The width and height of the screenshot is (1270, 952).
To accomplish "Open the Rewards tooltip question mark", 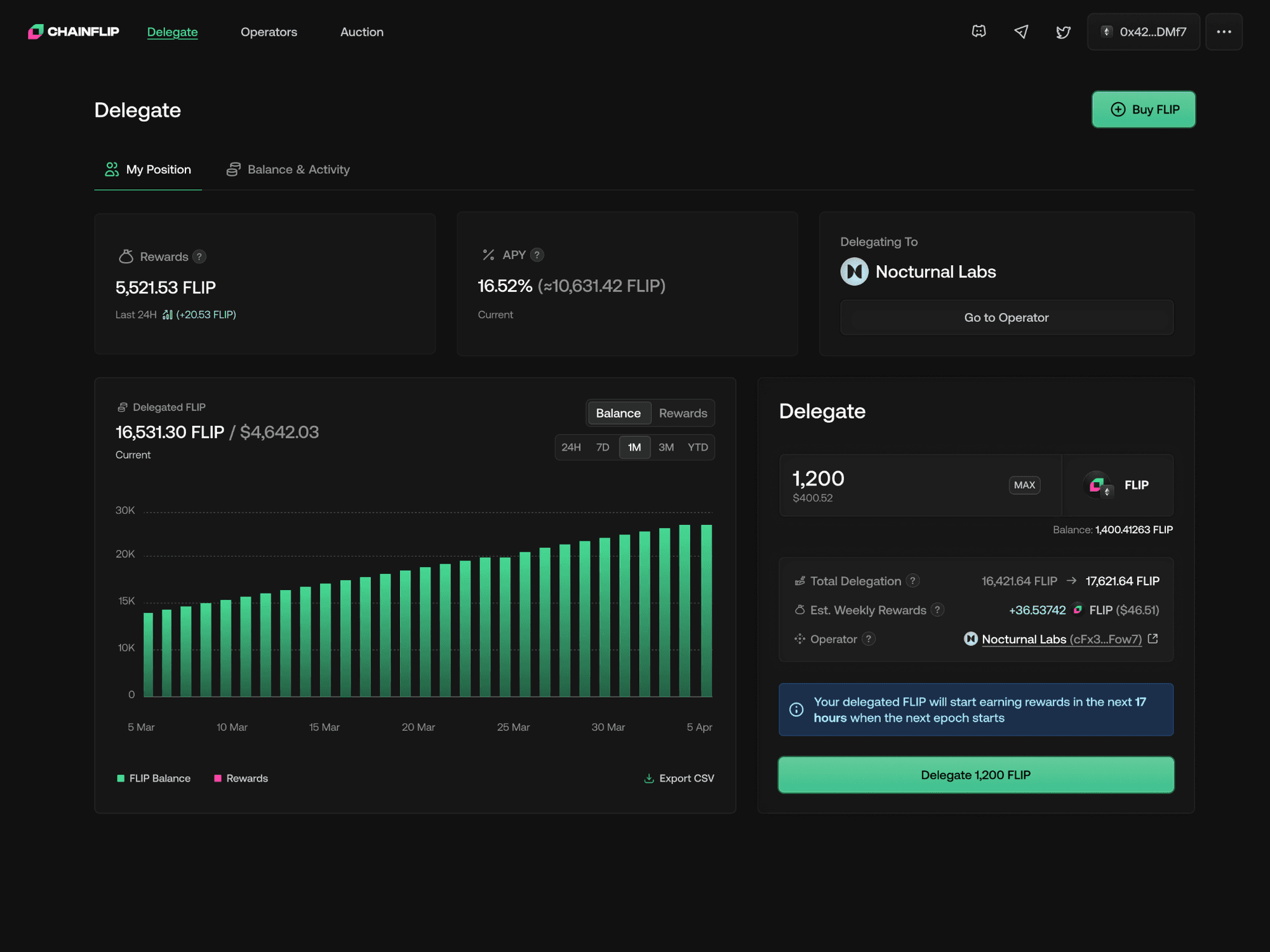I will 199,256.
